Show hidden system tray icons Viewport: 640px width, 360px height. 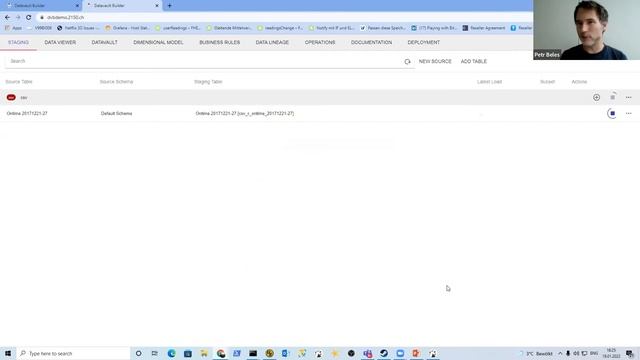click(x=560, y=353)
